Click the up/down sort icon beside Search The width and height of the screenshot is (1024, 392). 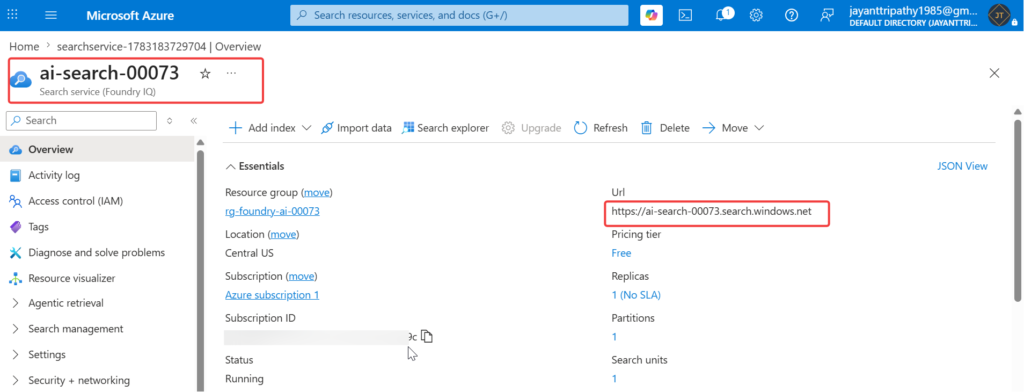170,121
